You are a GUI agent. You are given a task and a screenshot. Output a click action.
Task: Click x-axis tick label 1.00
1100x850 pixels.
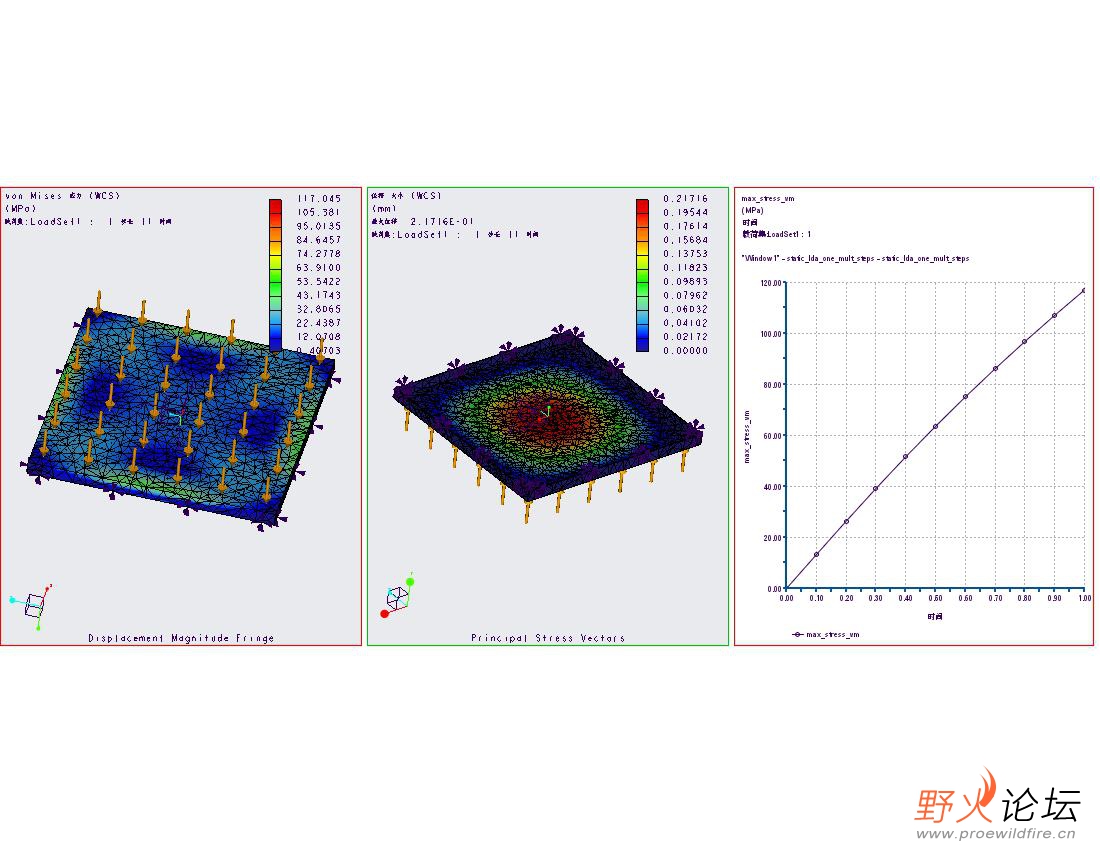click(x=1085, y=598)
